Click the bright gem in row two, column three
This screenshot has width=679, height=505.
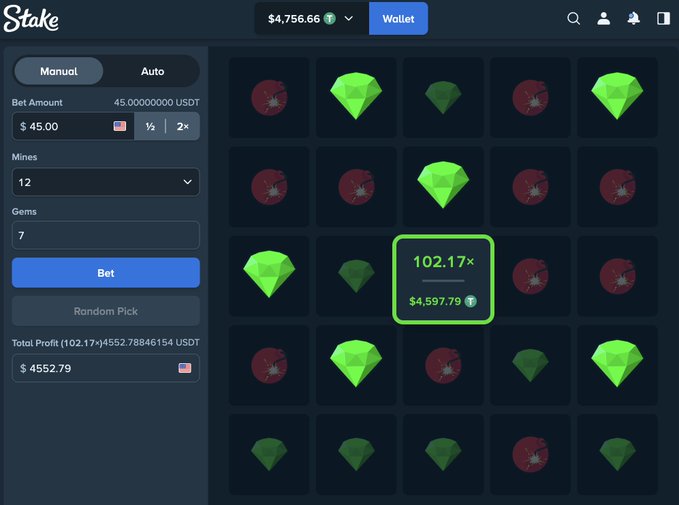coord(443,187)
